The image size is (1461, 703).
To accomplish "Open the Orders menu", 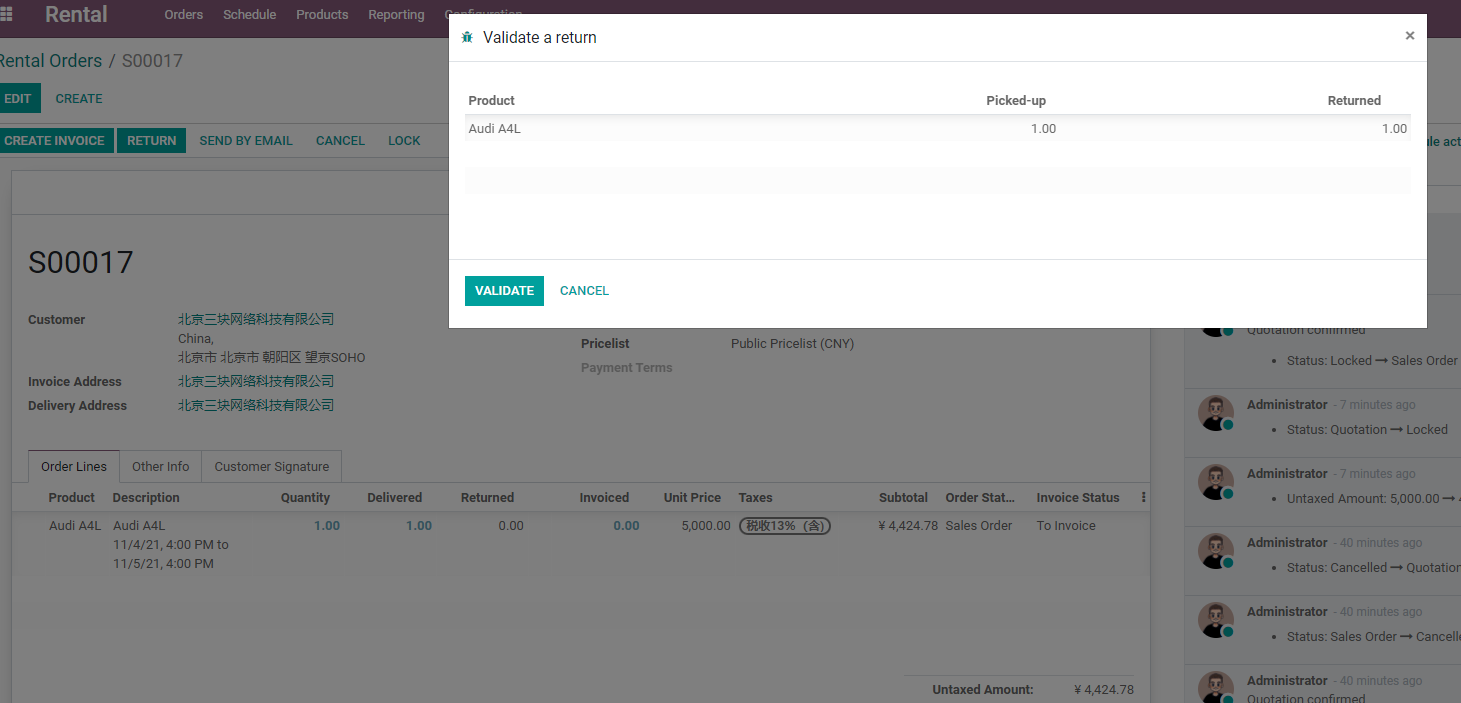I will tap(184, 15).
